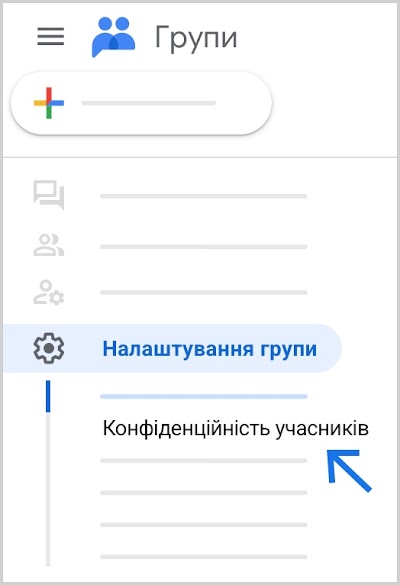Select the placeholder item beside the chat bubbles icon

tap(204, 196)
